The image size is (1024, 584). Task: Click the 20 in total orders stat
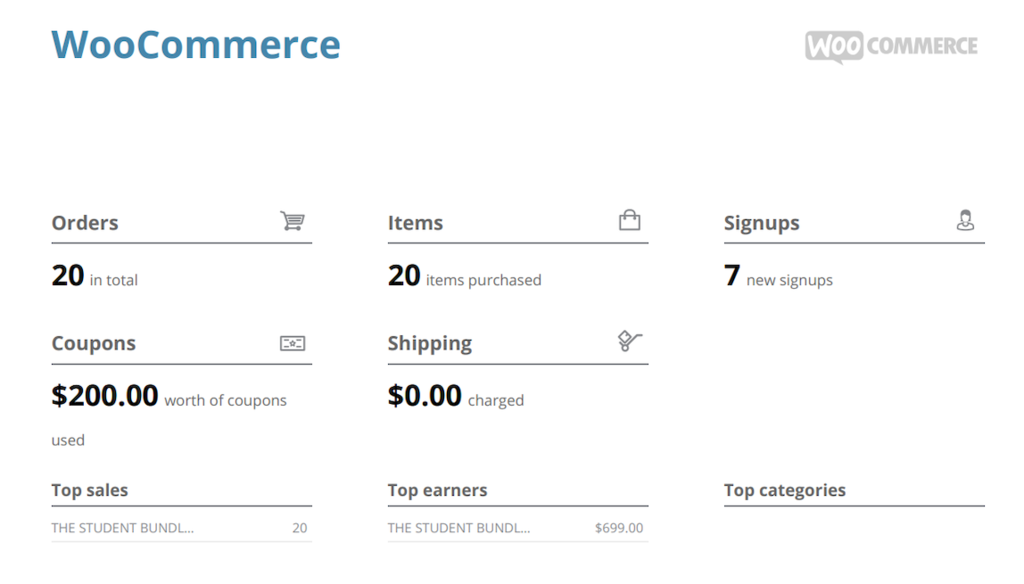point(94,277)
